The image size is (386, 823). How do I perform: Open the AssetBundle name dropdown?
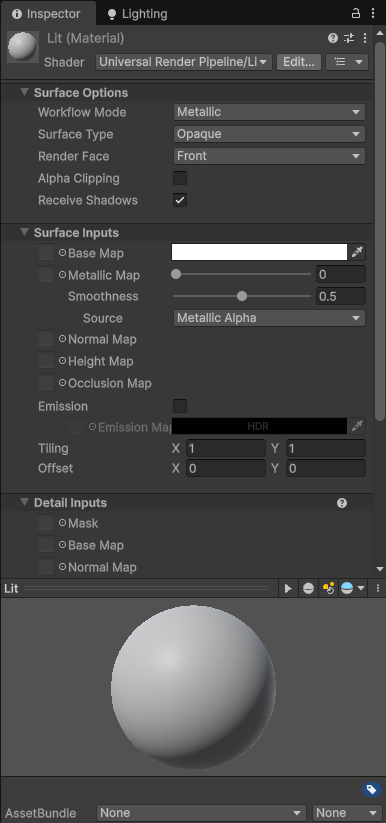point(201,813)
